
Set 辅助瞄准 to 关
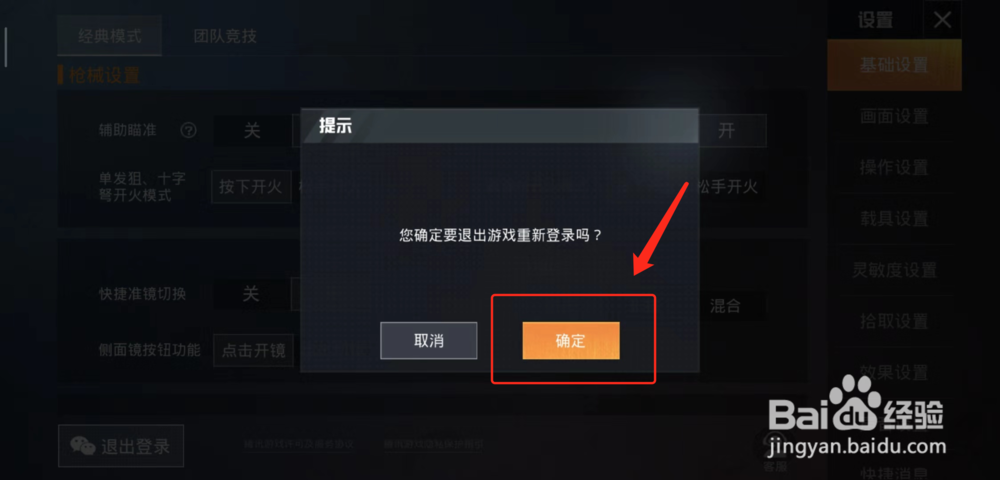point(253,131)
